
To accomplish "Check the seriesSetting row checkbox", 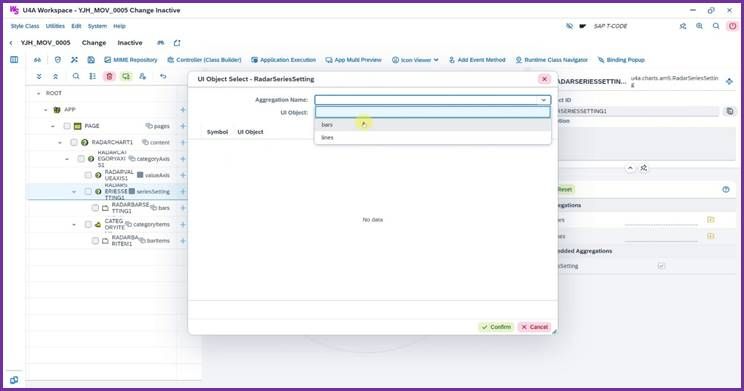I will click(88, 192).
